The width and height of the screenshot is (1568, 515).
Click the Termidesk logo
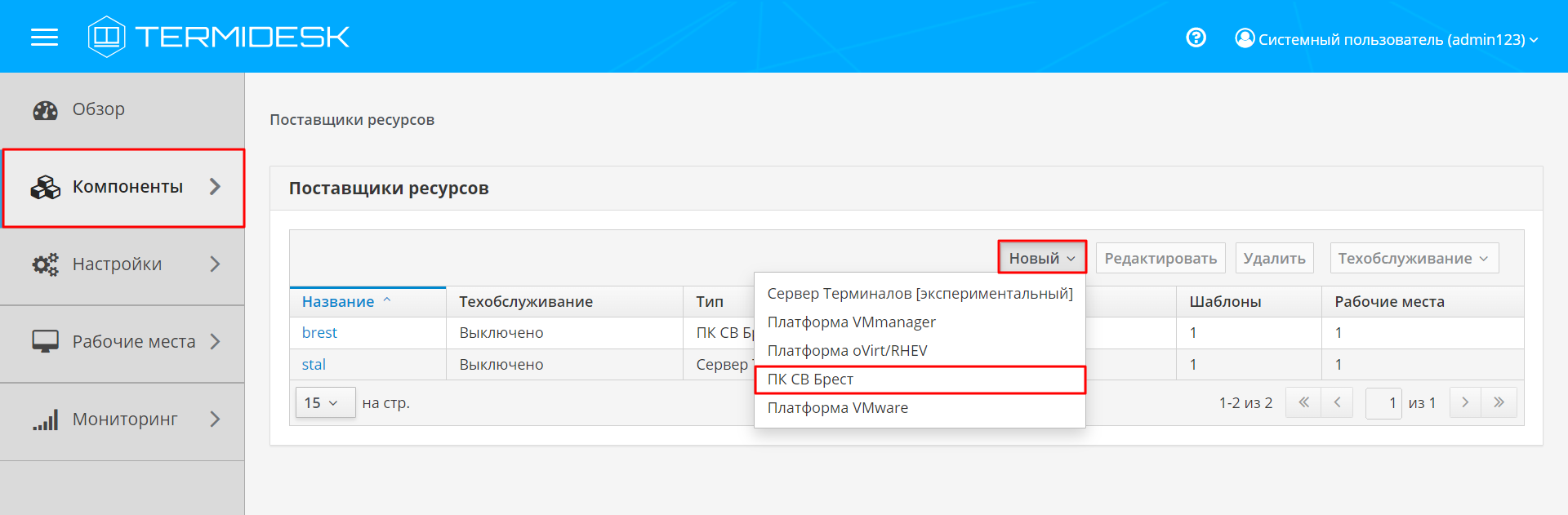[219, 37]
